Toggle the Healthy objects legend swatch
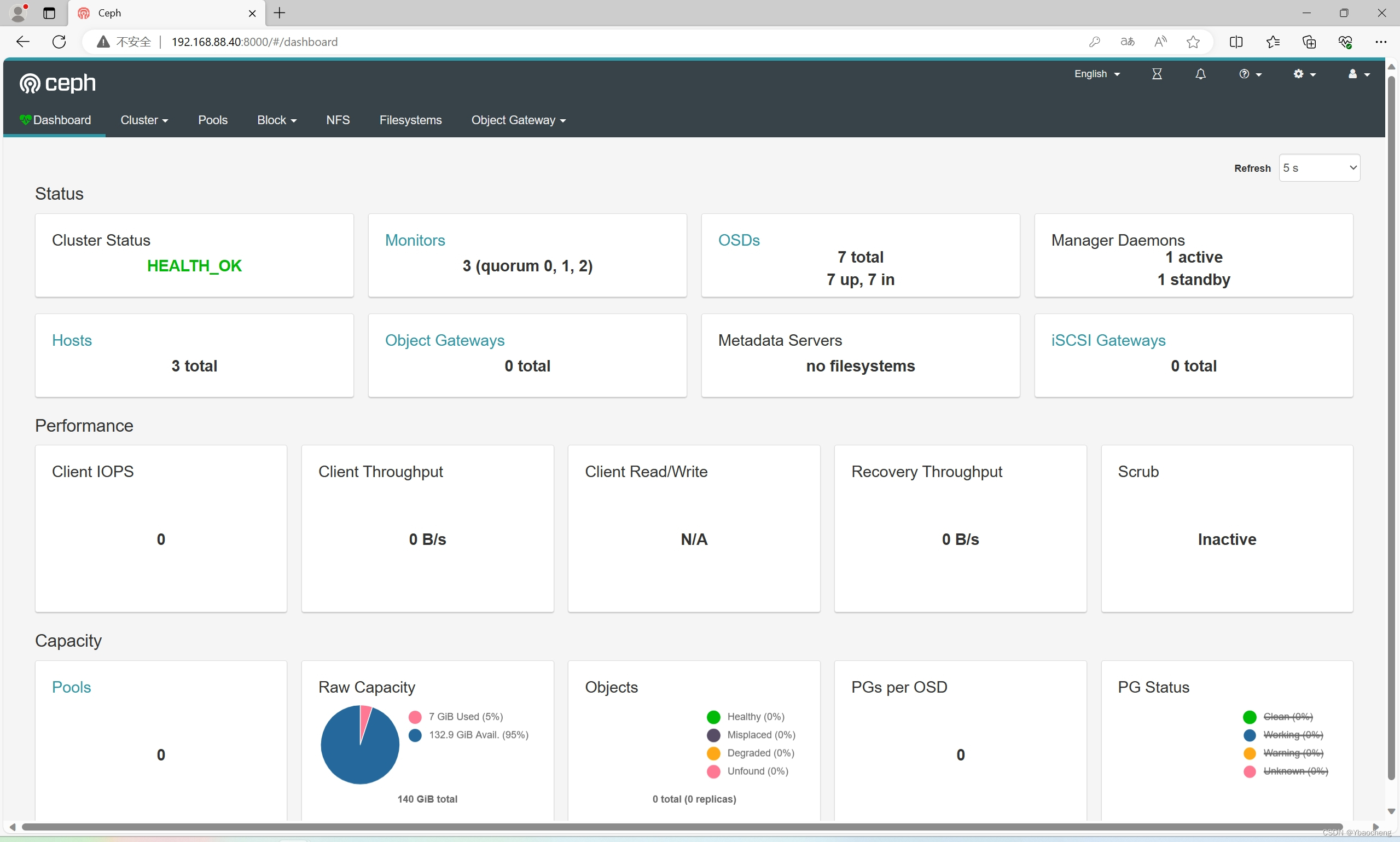This screenshot has height=842, width=1400. tap(713, 717)
